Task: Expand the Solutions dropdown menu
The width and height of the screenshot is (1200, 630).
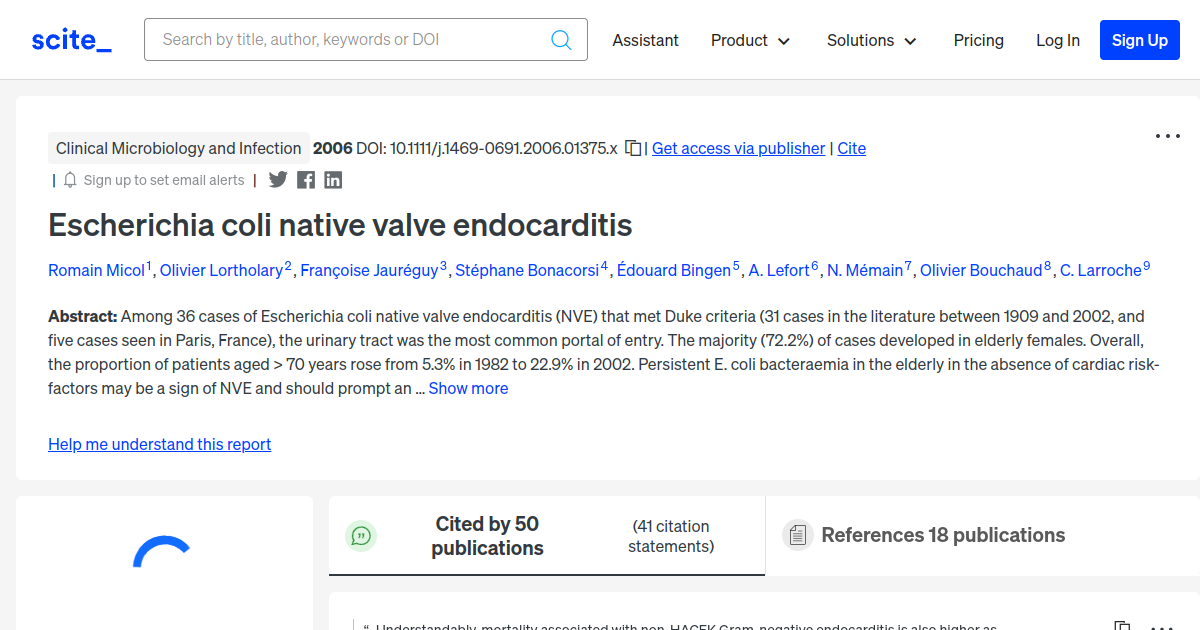Action: coord(871,40)
